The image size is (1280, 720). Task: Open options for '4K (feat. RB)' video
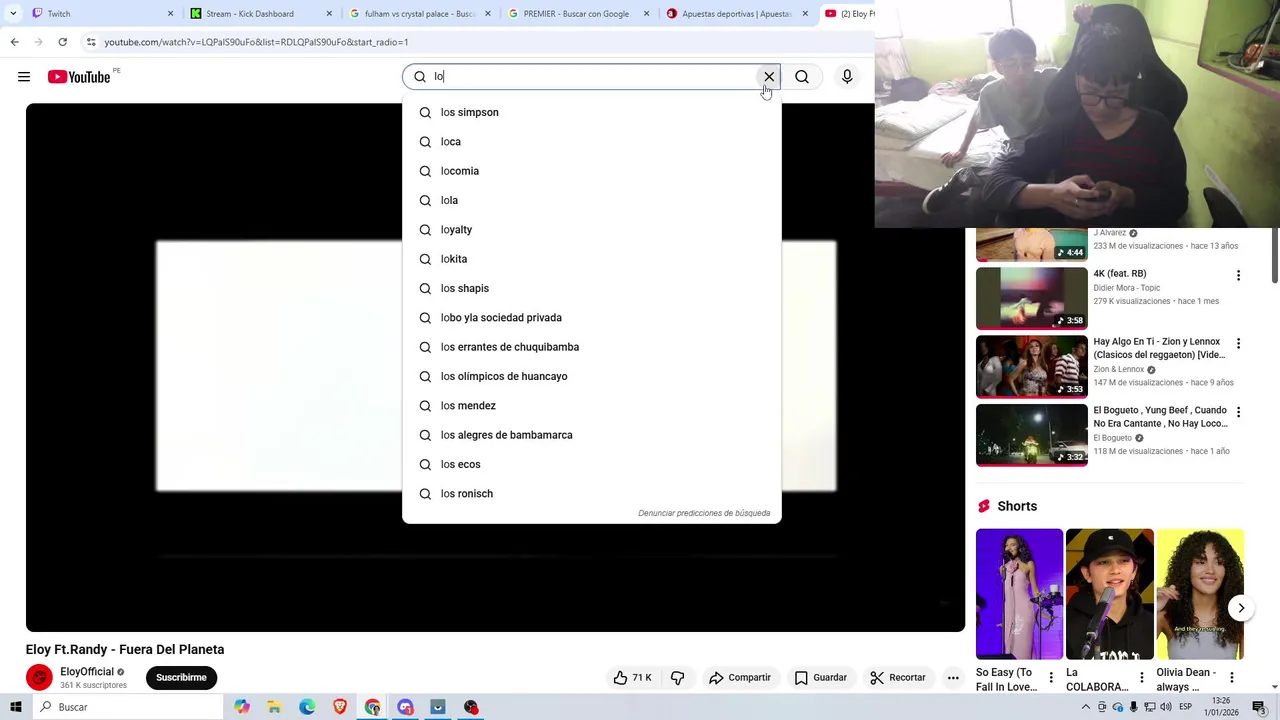pos(1238,275)
